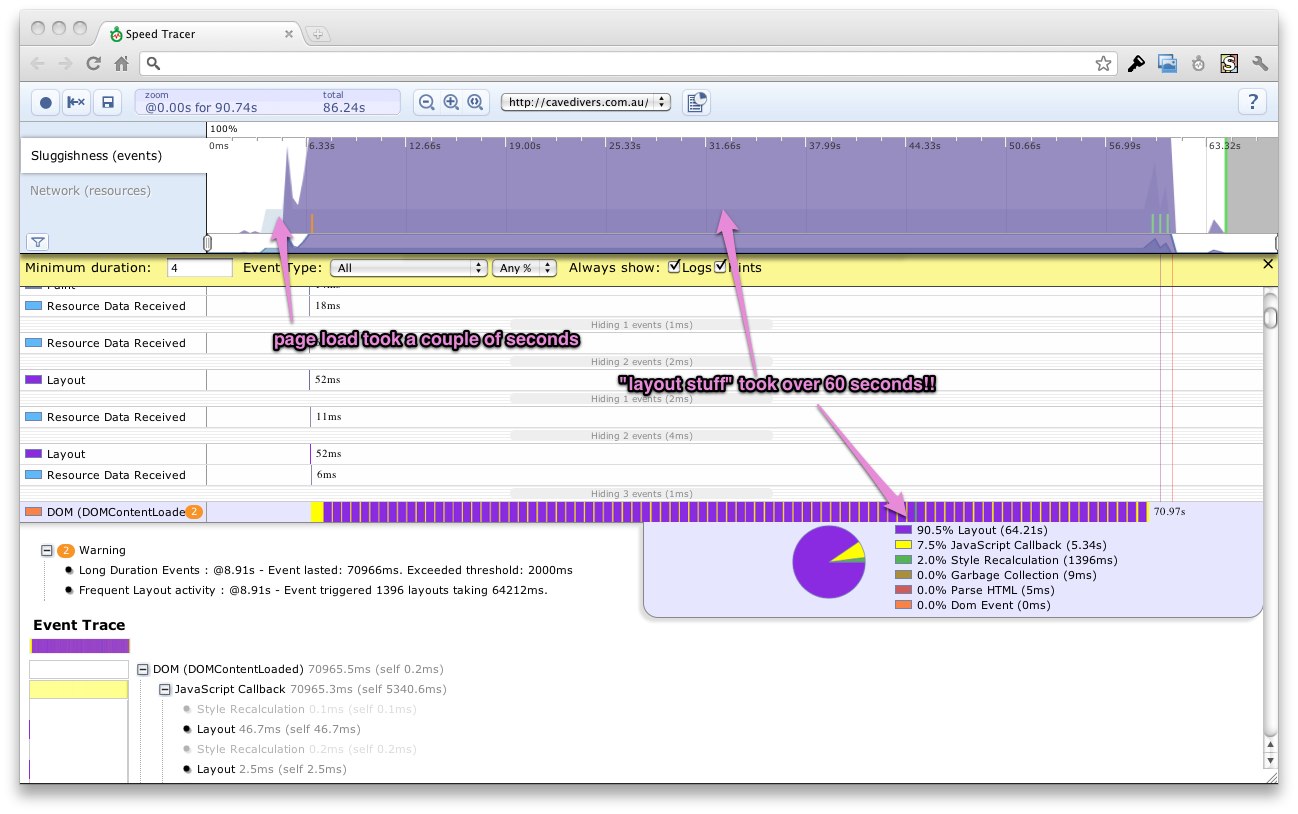Image resolution: width=1298 pixels, height=814 pixels.
Task: Click the filter funnel icon
Action: 37,241
